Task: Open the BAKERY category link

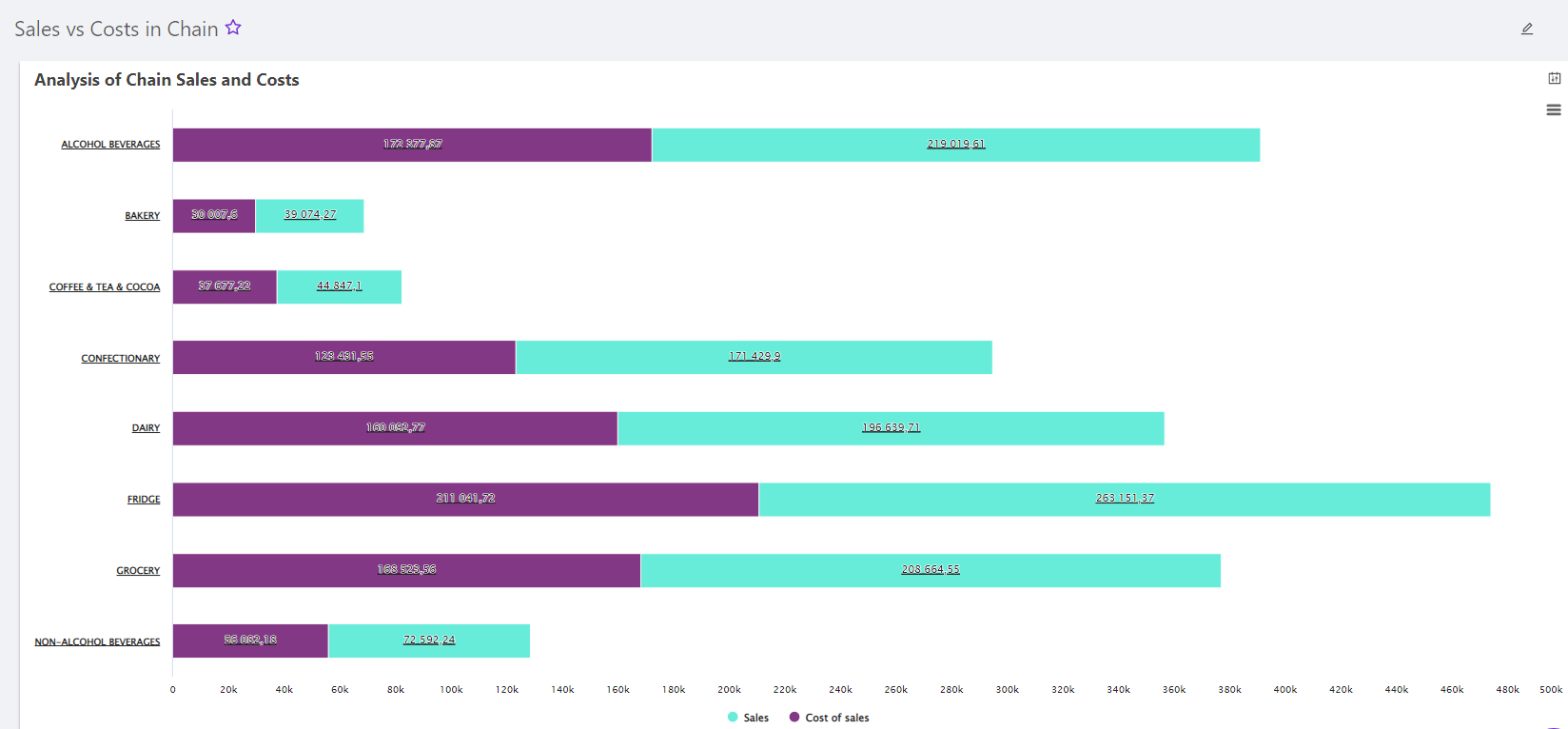Action: click(x=143, y=216)
